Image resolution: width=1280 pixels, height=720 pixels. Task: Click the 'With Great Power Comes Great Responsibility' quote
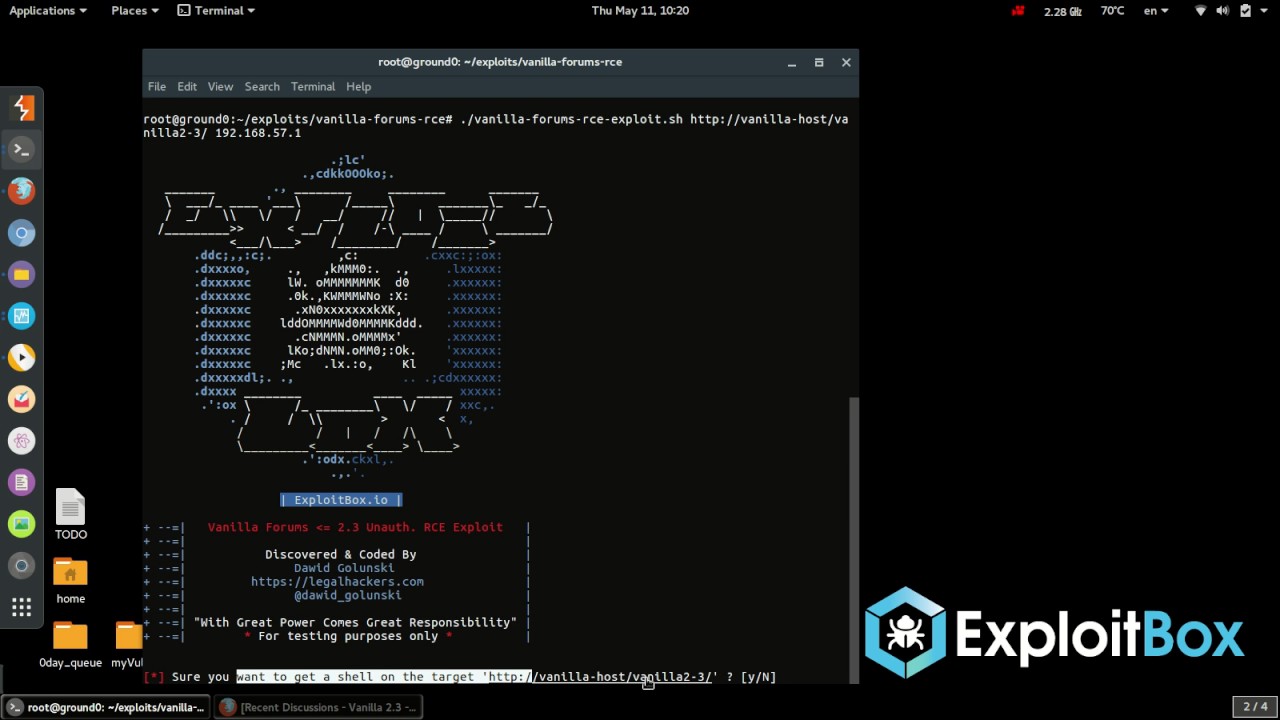(x=355, y=623)
